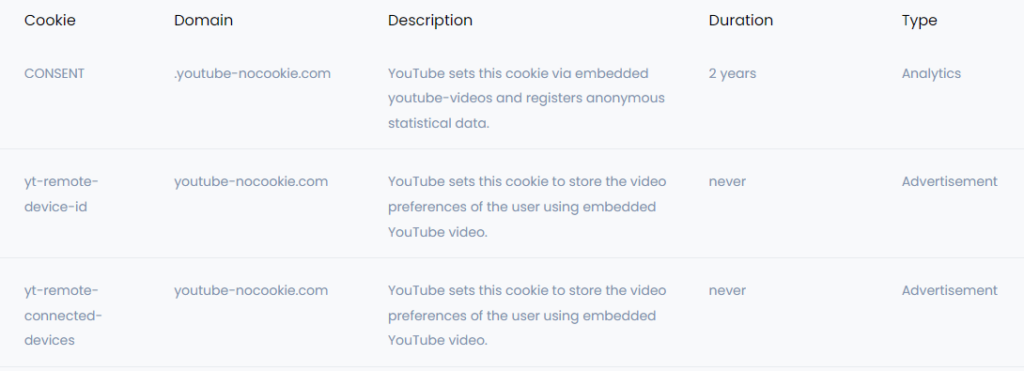Click the CONSENT cookie description text
The height and width of the screenshot is (371, 1024).
pyautogui.click(x=526, y=98)
